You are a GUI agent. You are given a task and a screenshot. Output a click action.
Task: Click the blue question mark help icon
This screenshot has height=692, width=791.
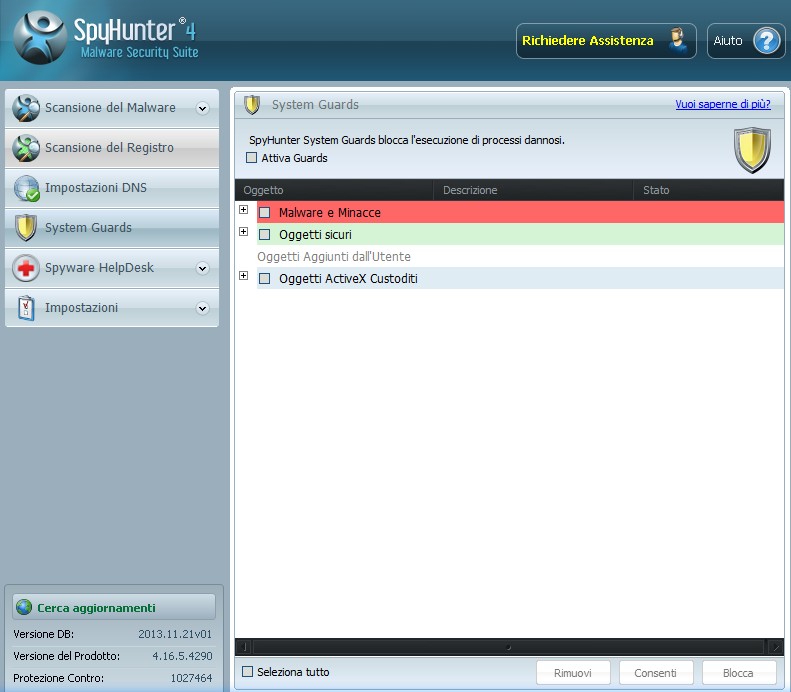(x=767, y=41)
